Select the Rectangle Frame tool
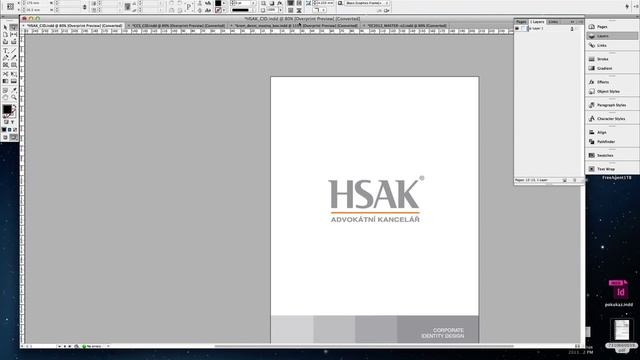The width and height of the screenshot is (640, 360). tap(5, 65)
